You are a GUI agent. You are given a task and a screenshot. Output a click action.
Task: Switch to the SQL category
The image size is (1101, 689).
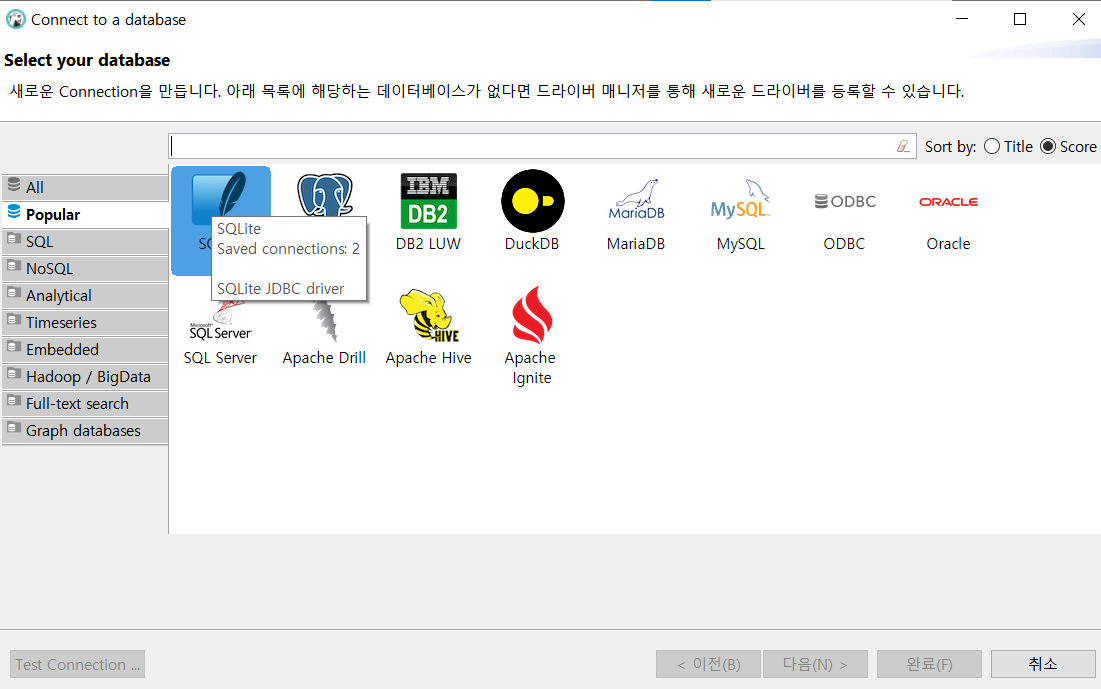(85, 242)
